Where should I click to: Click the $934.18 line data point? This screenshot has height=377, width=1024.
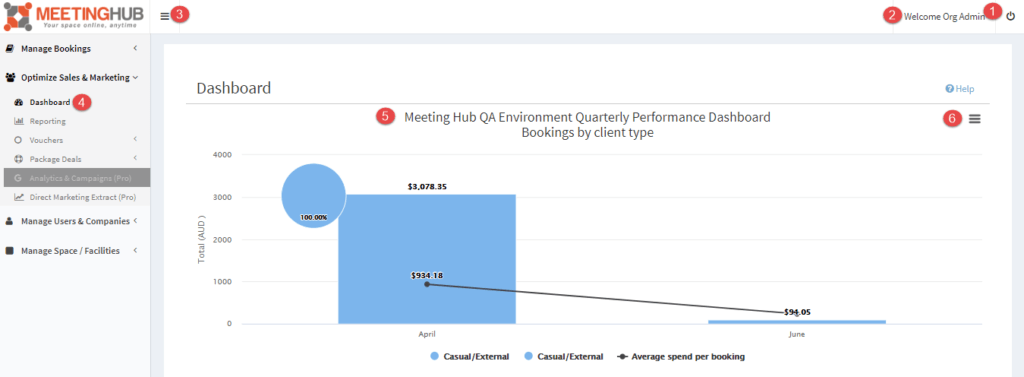427,284
